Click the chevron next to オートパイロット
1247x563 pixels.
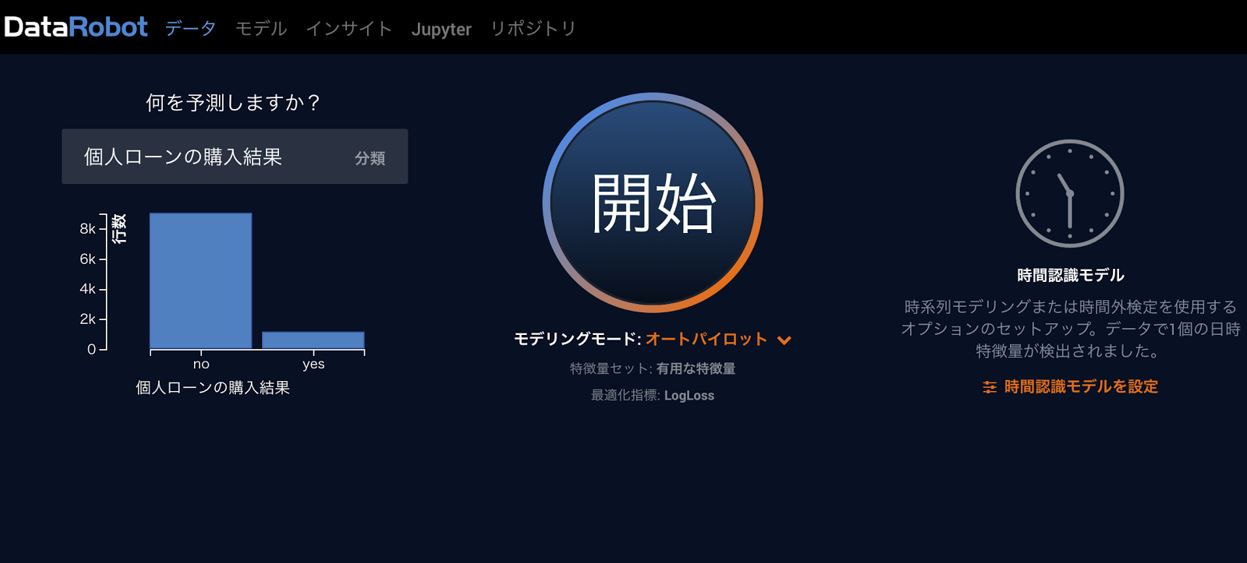(784, 340)
